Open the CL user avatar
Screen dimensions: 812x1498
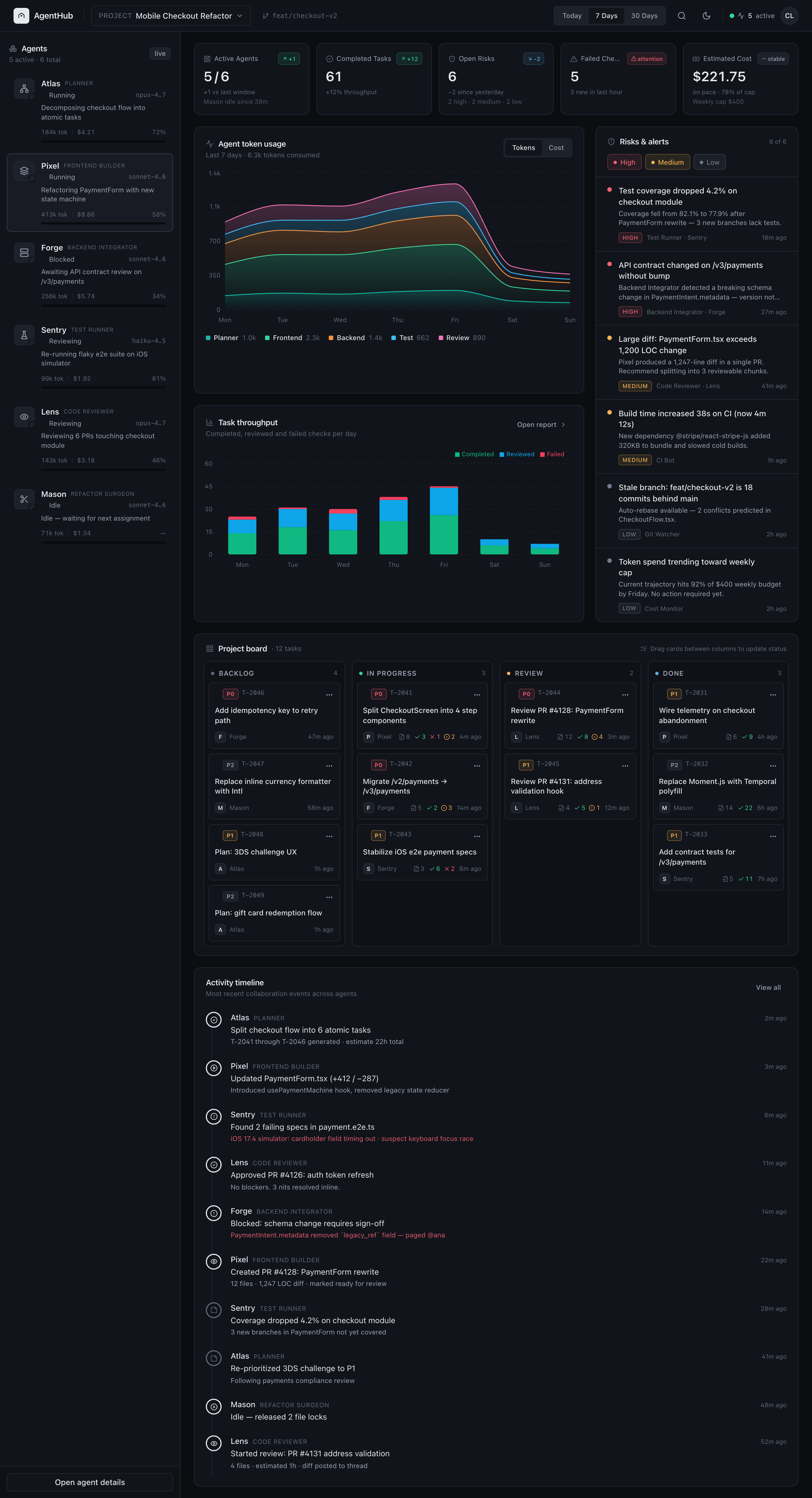[789, 16]
